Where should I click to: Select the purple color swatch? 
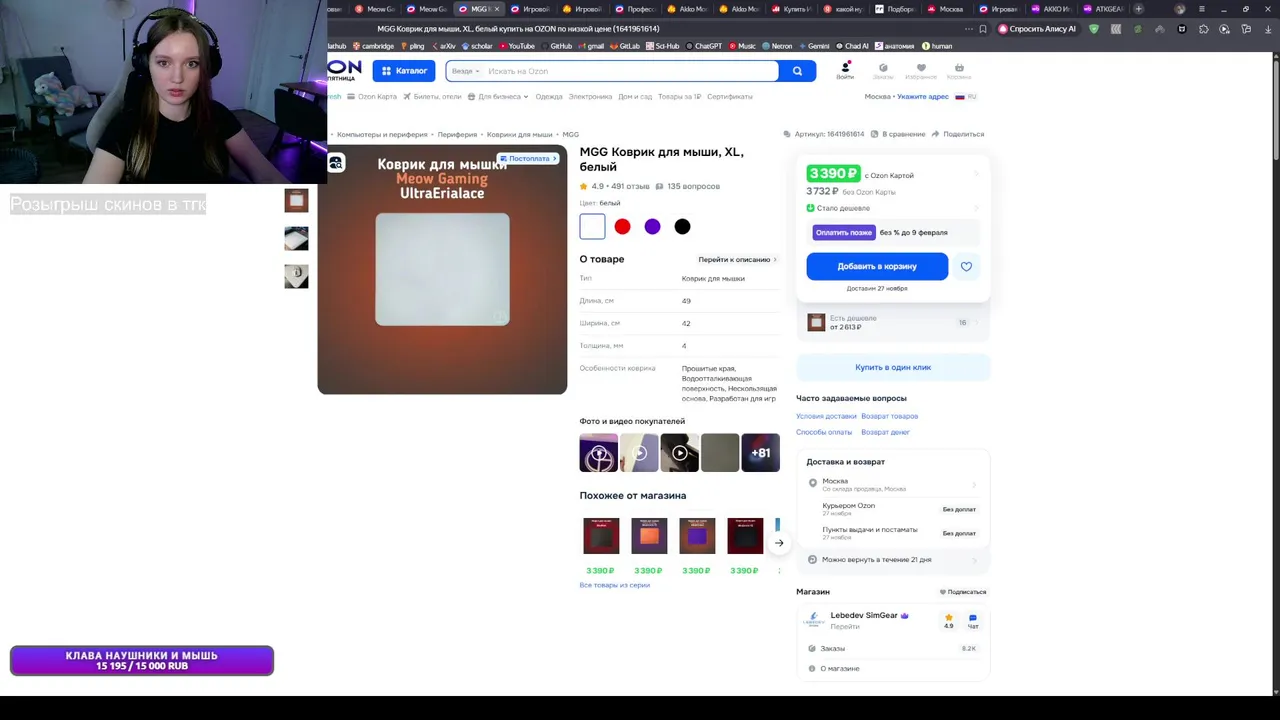coord(652,227)
